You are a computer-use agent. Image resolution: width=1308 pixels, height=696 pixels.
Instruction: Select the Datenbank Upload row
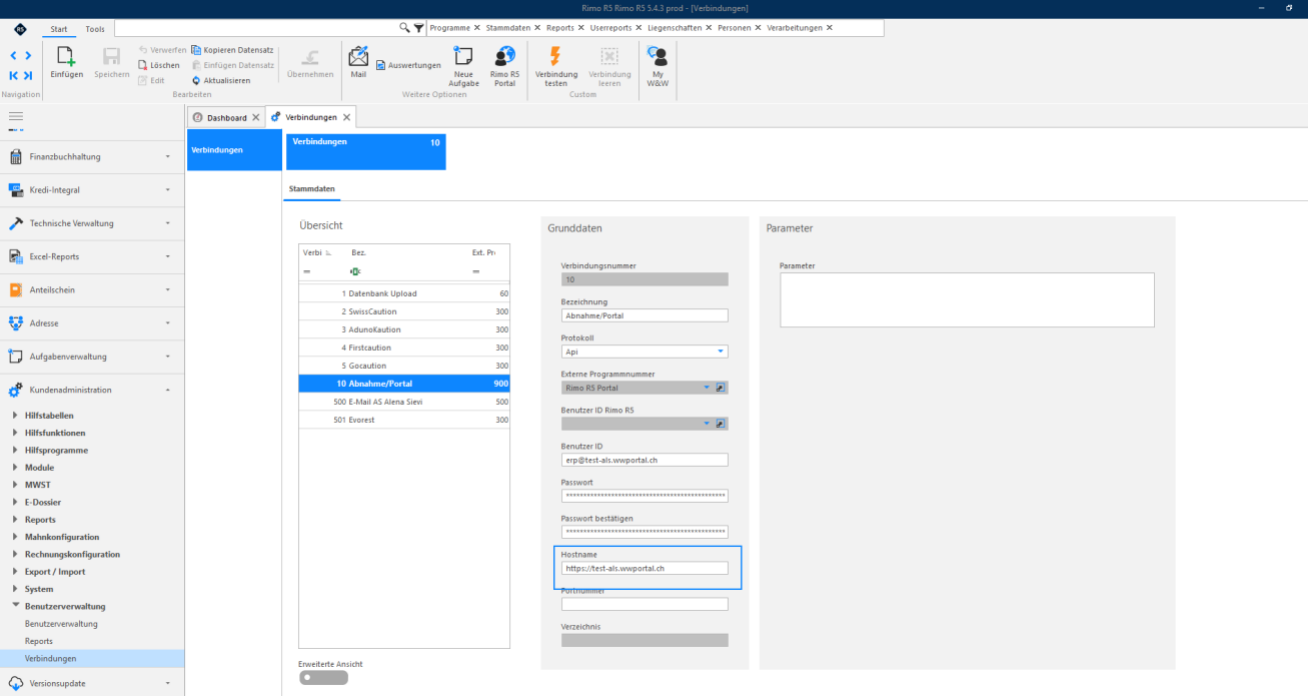click(404, 294)
